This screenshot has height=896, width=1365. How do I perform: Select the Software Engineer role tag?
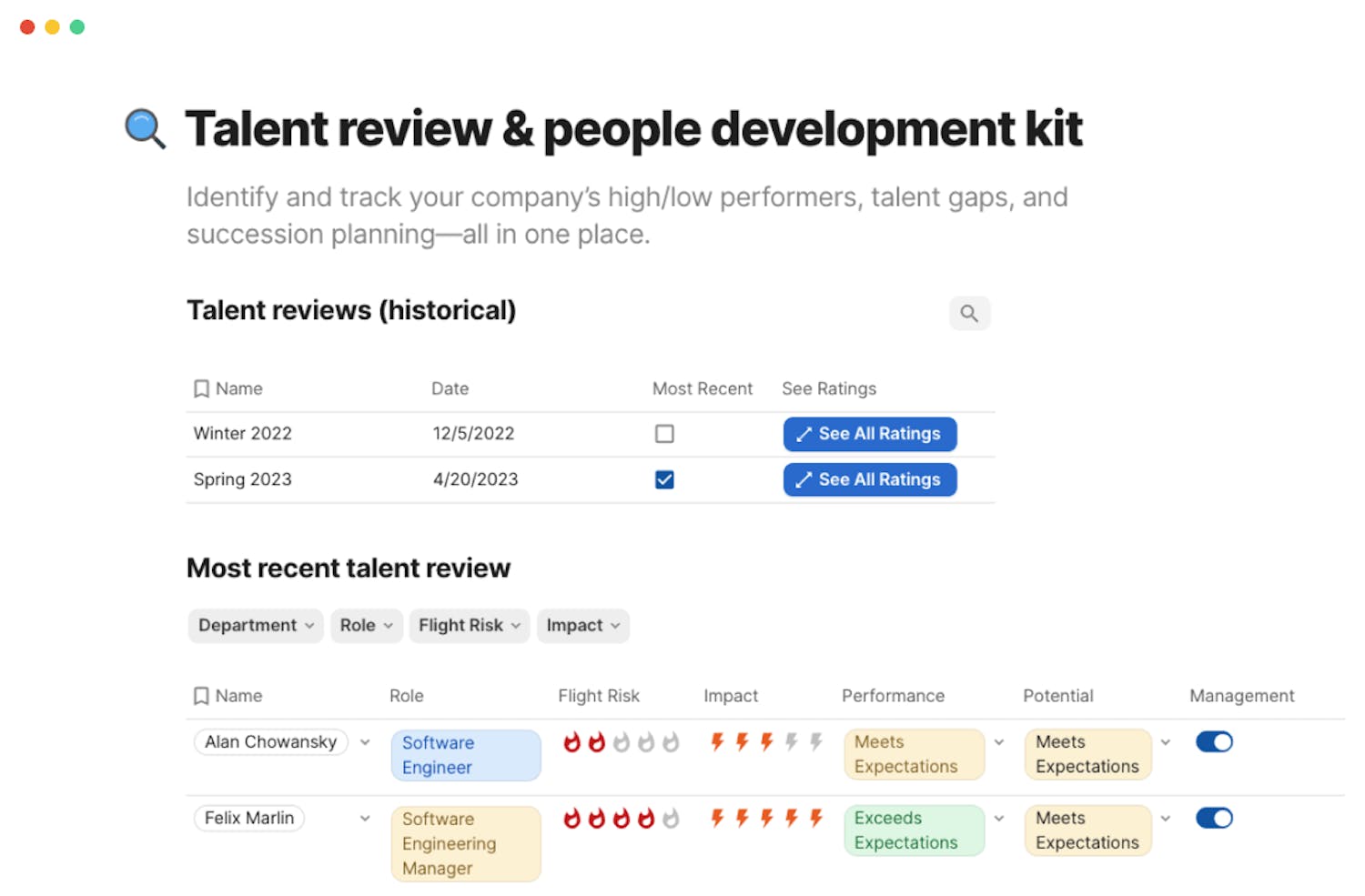coord(465,755)
